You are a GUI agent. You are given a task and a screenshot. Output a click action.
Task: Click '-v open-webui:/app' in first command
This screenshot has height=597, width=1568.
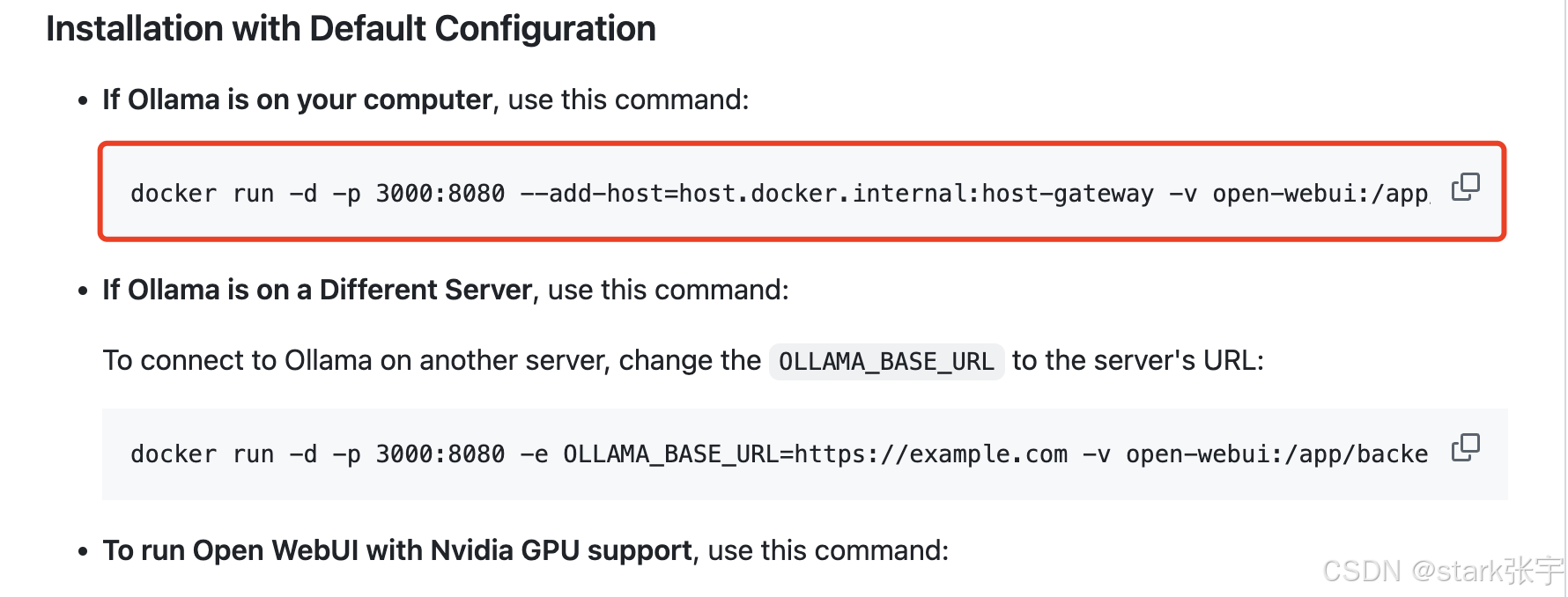pos(1298,194)
